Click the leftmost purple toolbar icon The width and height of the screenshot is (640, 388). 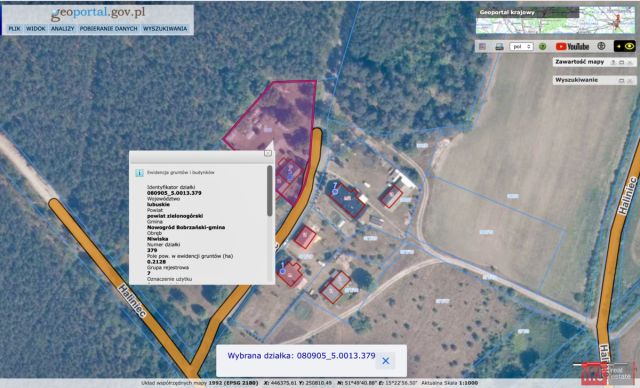pyautogui.click(x=482, y=47)
